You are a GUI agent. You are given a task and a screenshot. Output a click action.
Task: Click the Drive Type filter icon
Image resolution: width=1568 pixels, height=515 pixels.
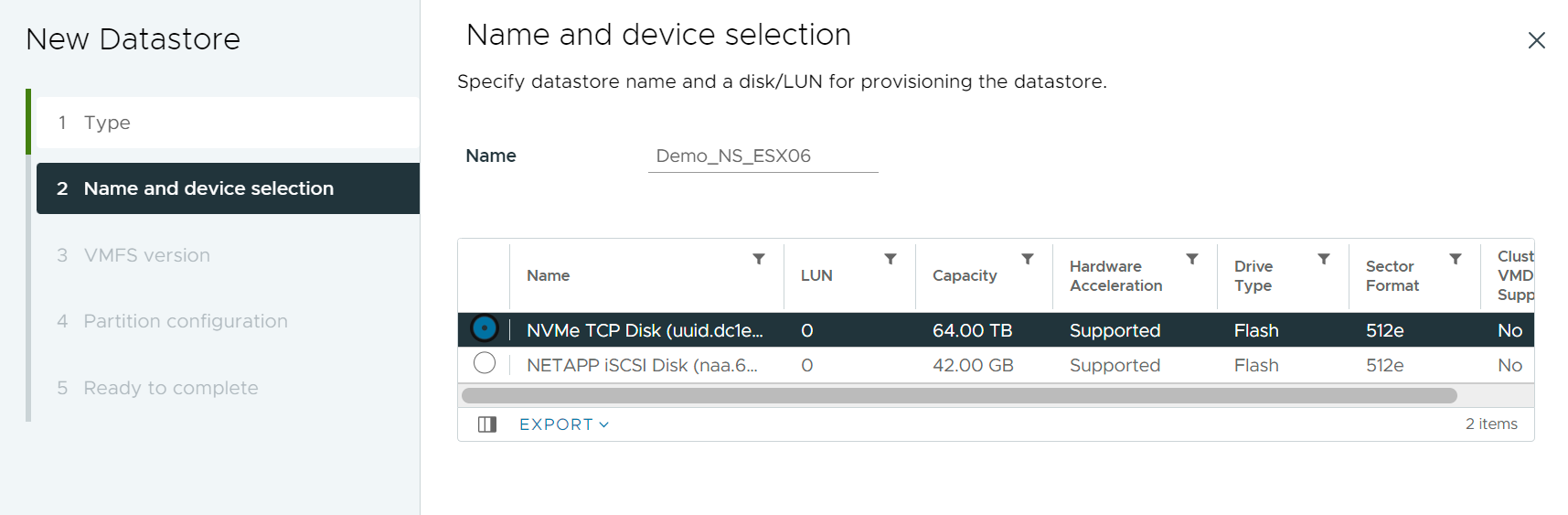point(1324,259)
